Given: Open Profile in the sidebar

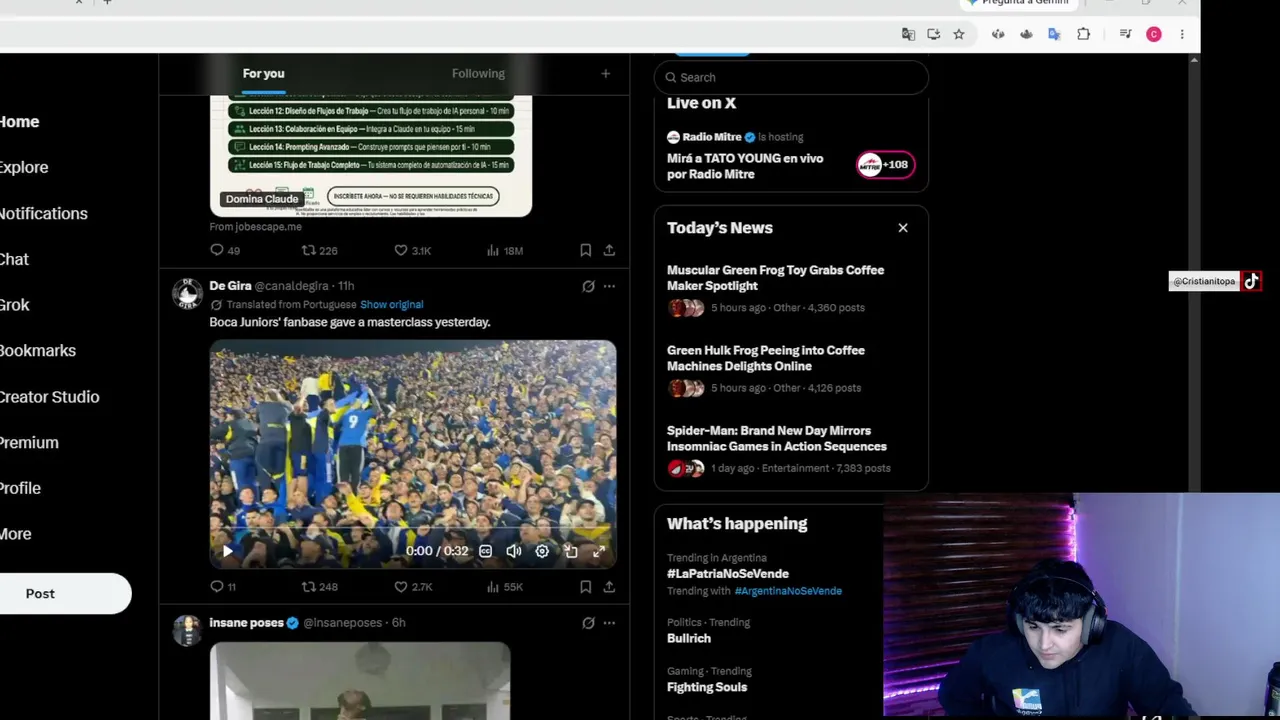Looking at the screenshot, I should [x=20, y=489].
